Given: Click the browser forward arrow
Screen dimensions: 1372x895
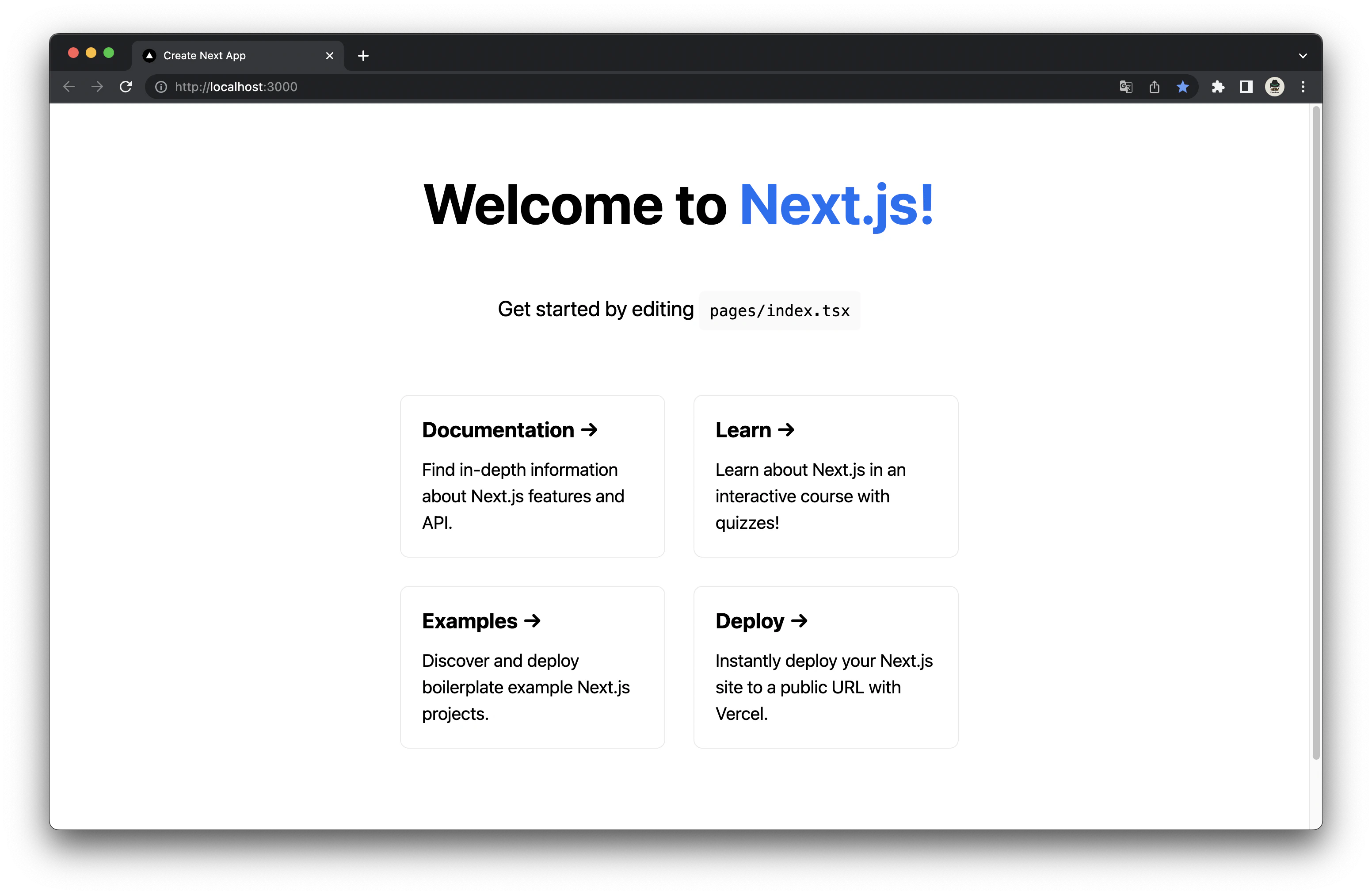Looking at the screenshot, I should (97, 87).
